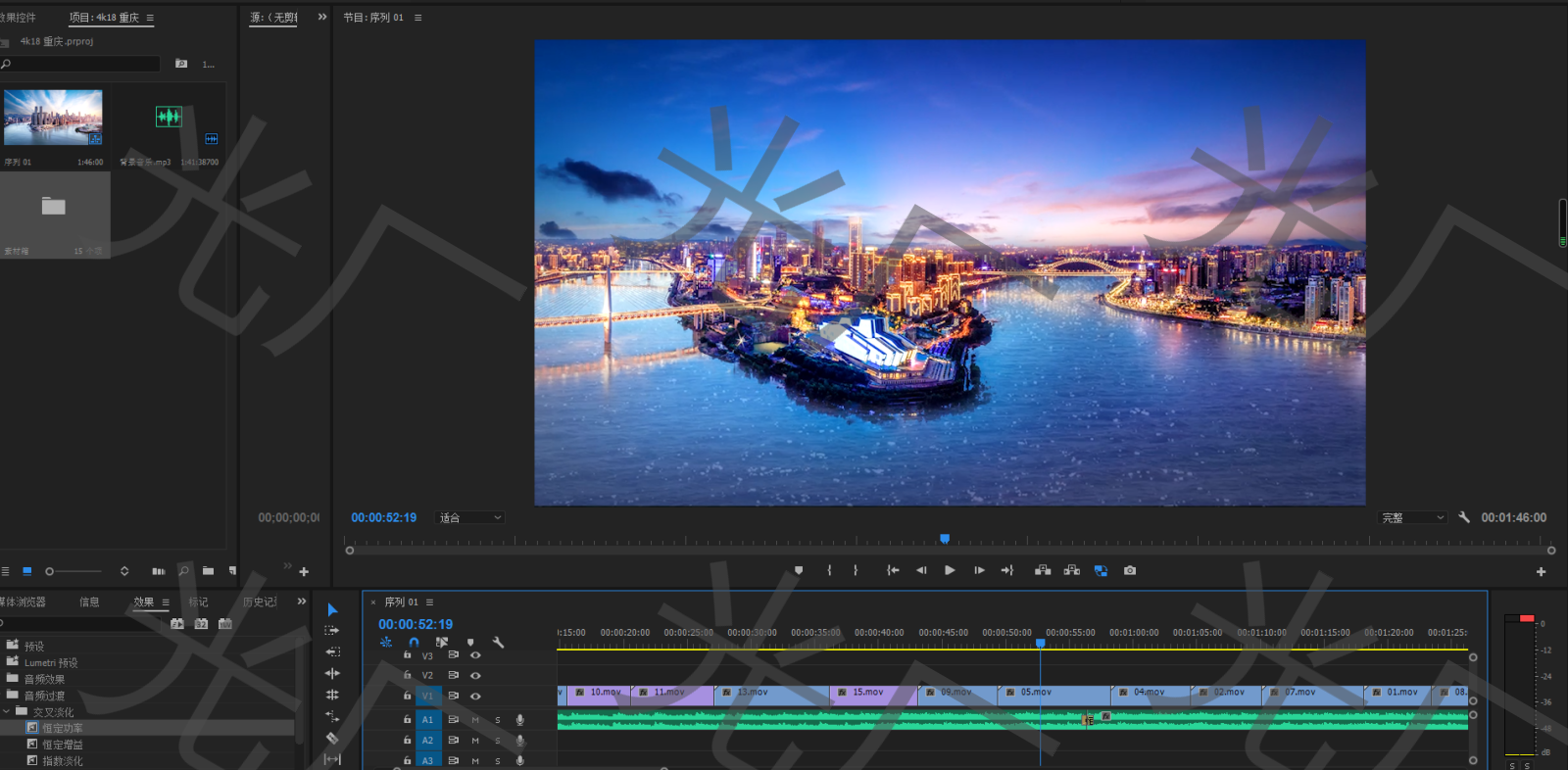Select the Razor tool
1568x770 pixels.
(332, 738)
